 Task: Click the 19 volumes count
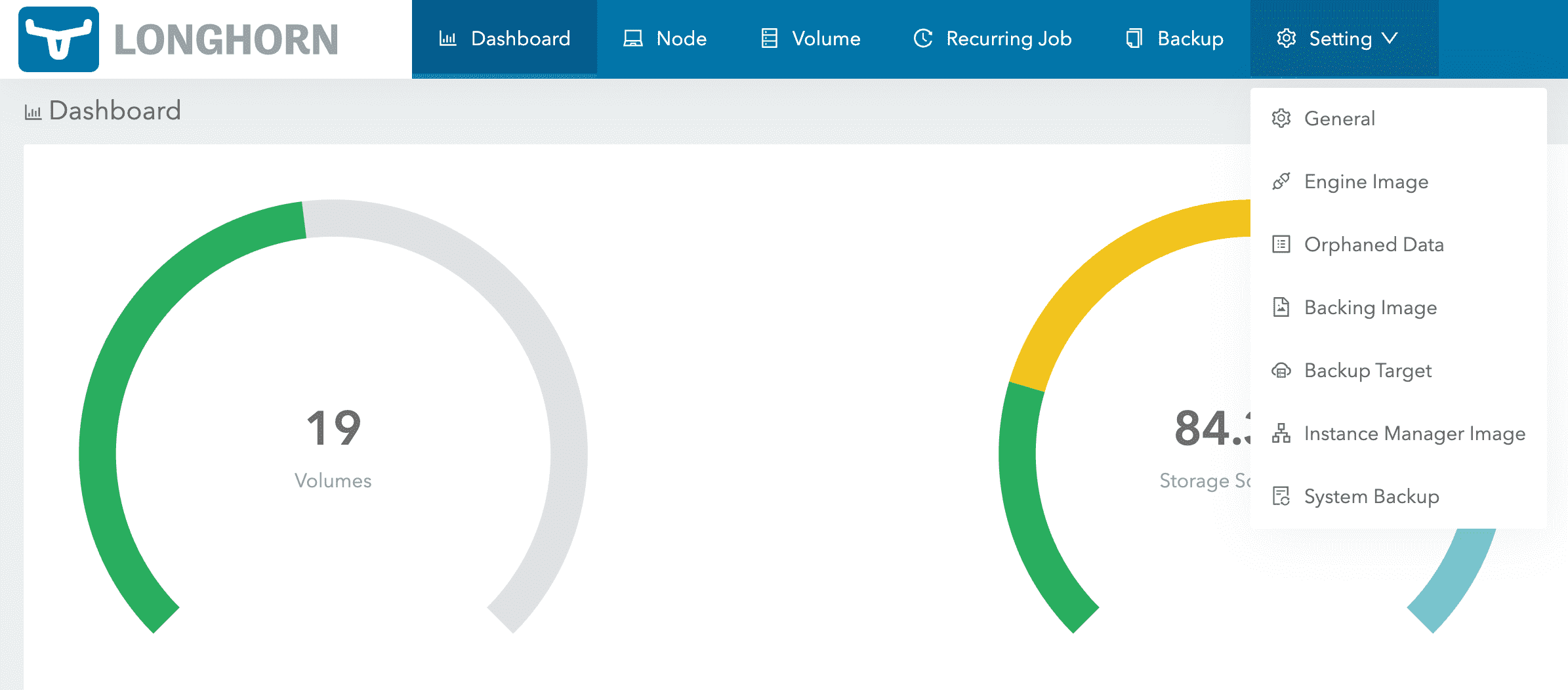[333, 428]
